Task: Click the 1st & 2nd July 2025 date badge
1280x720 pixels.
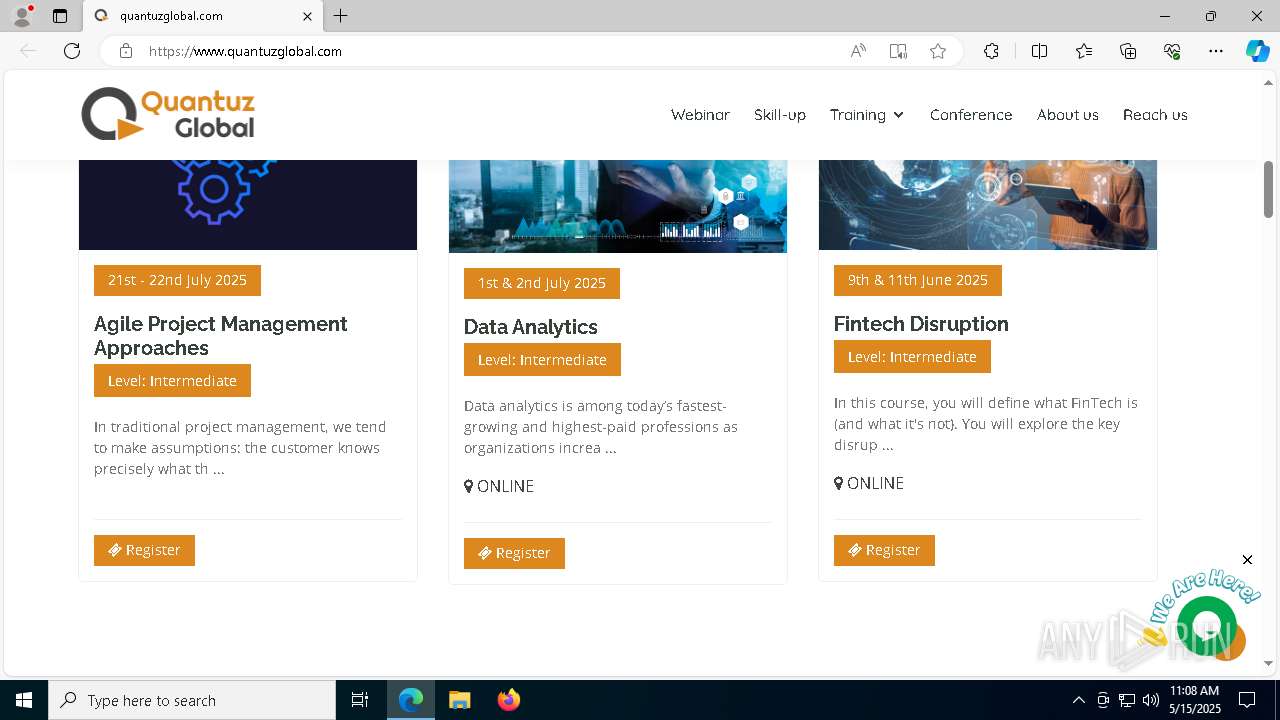Action: (542, 283)
